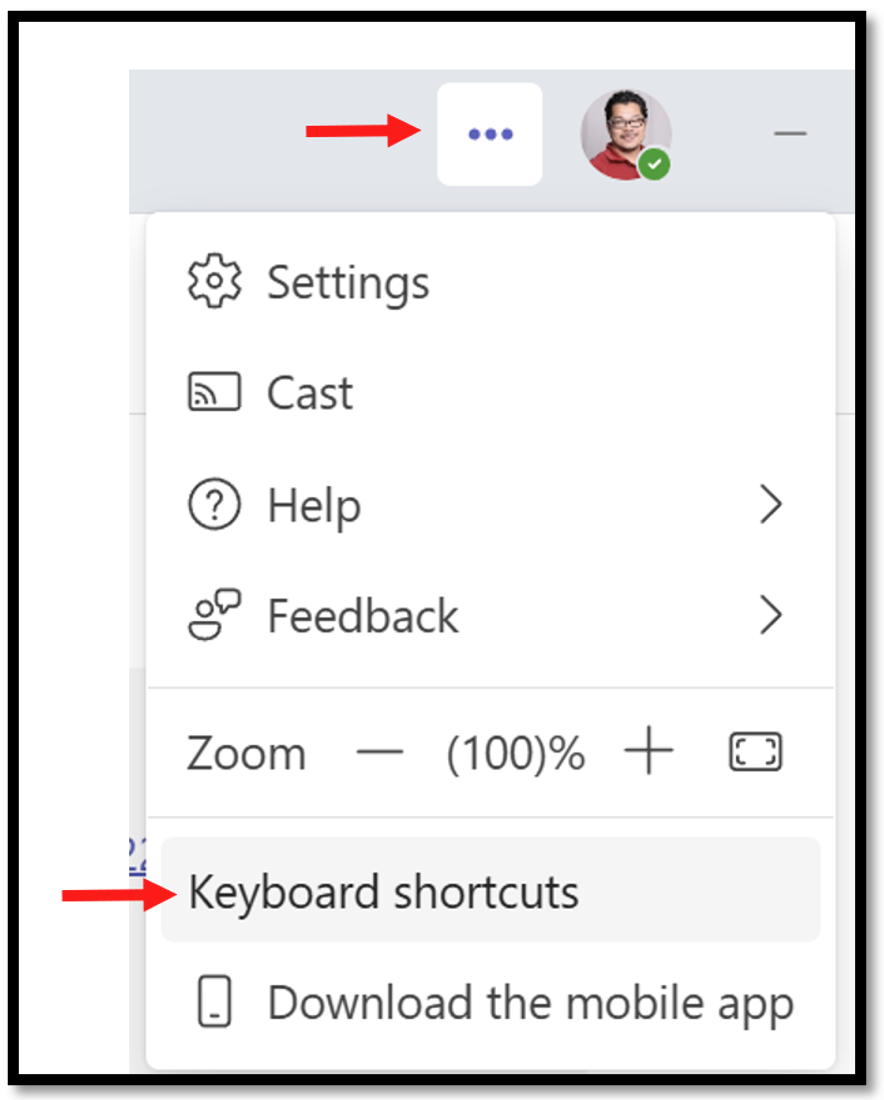Click the Feedback person-with-bubble icon
Viewport: 884px width, 1100px height.
pyautogui.click(x=215, y=614)
